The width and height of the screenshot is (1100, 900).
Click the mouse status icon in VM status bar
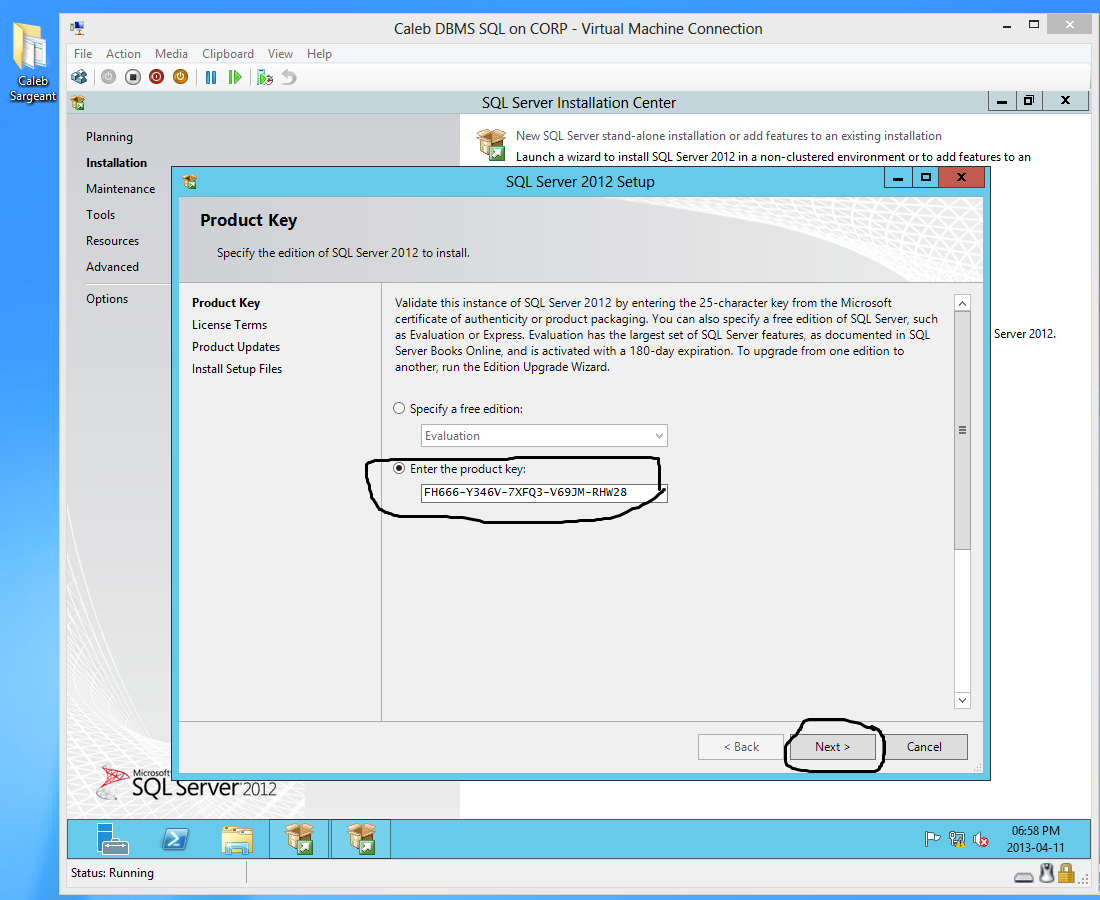click(x=1047, y=873)
